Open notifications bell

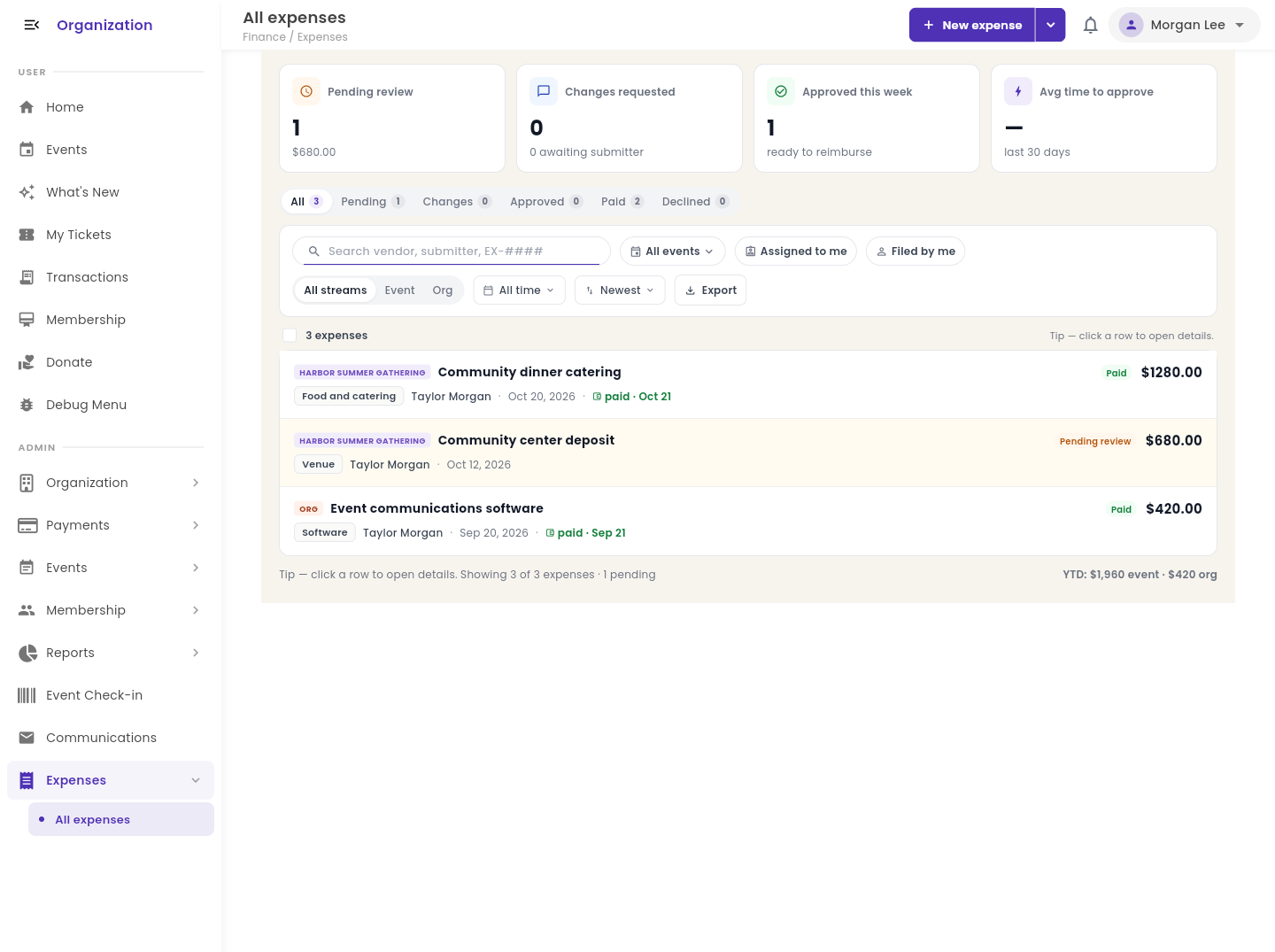[x=1091, y=25]
